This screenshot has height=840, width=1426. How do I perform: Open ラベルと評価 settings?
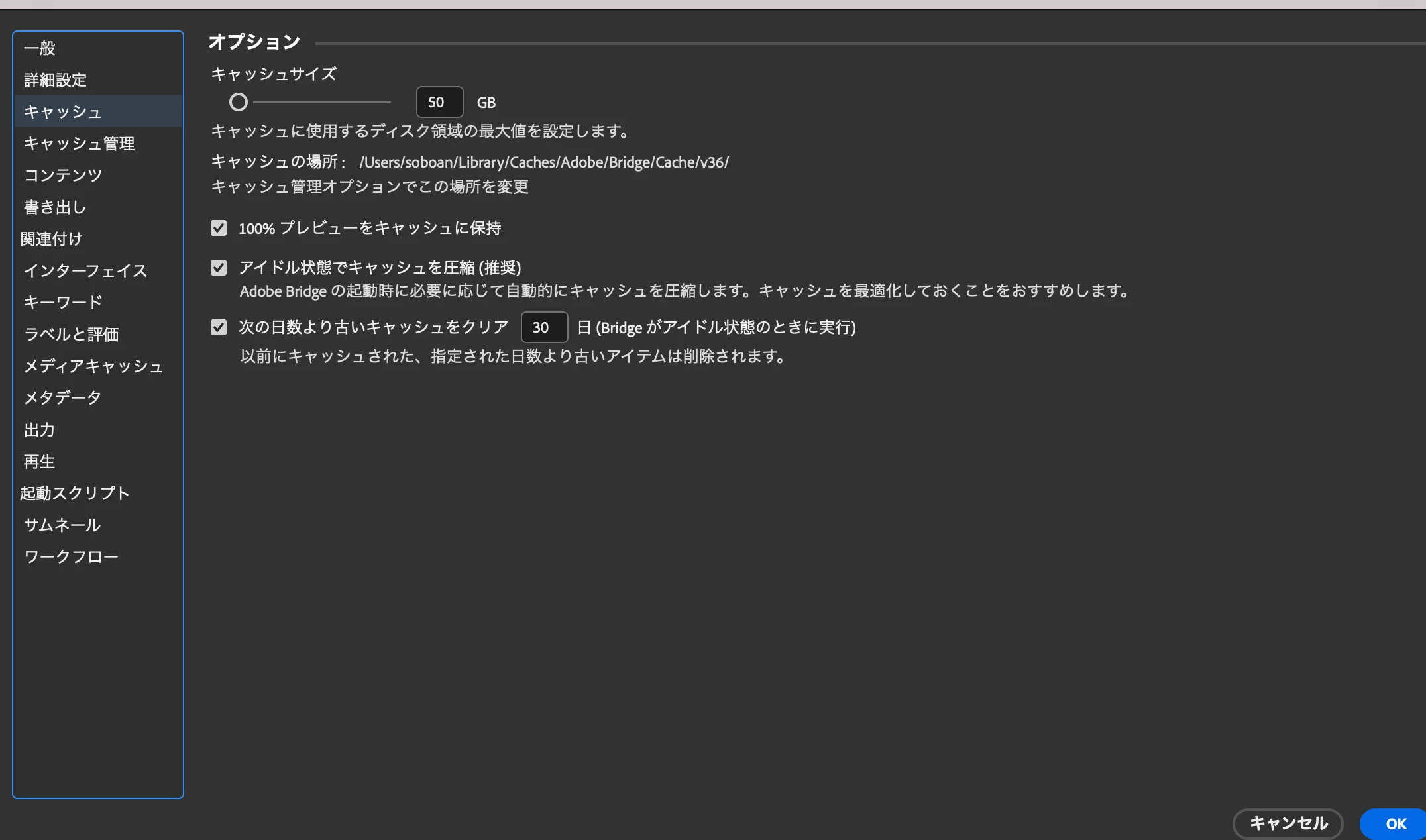click(x=71, y=335)
